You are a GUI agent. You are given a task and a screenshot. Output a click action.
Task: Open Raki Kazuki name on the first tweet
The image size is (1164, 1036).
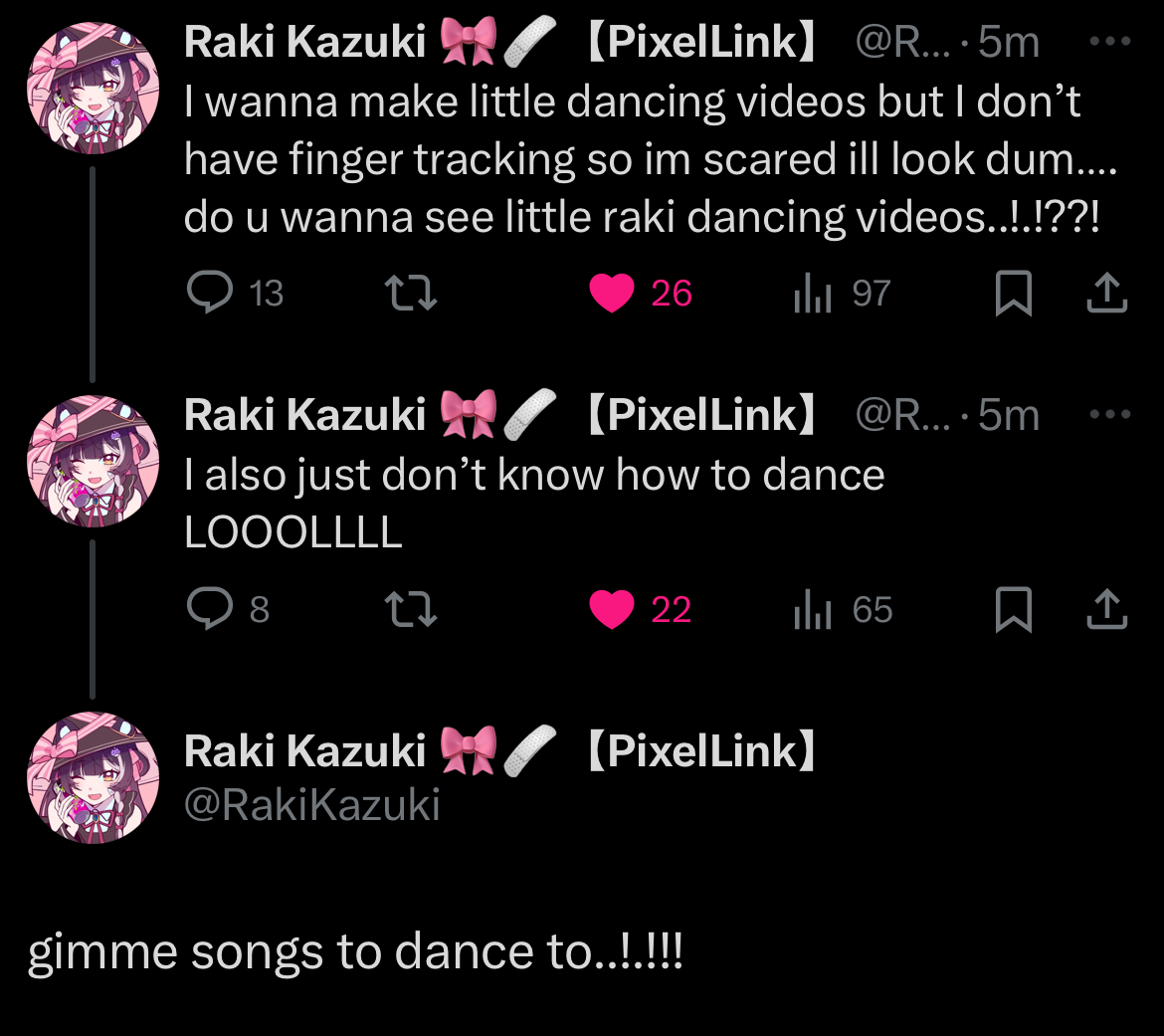click(x=304, y=43)
